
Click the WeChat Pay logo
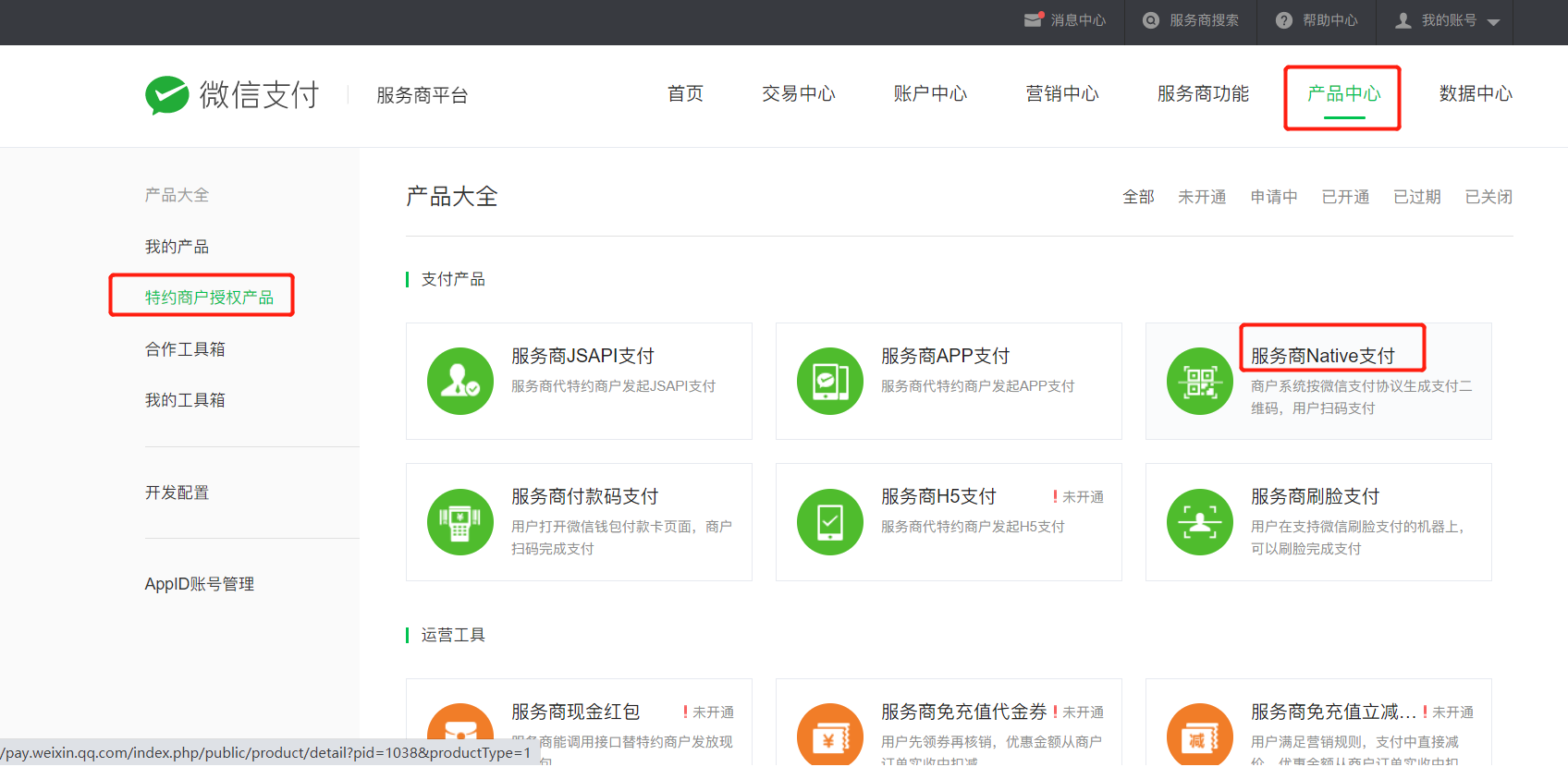point(232,95)
